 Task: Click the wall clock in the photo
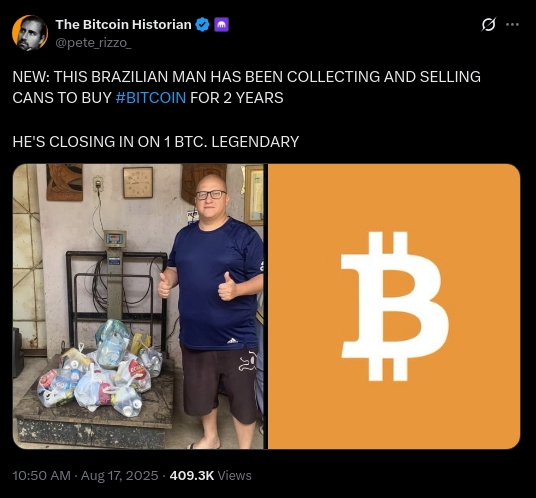tap(138, 183)
